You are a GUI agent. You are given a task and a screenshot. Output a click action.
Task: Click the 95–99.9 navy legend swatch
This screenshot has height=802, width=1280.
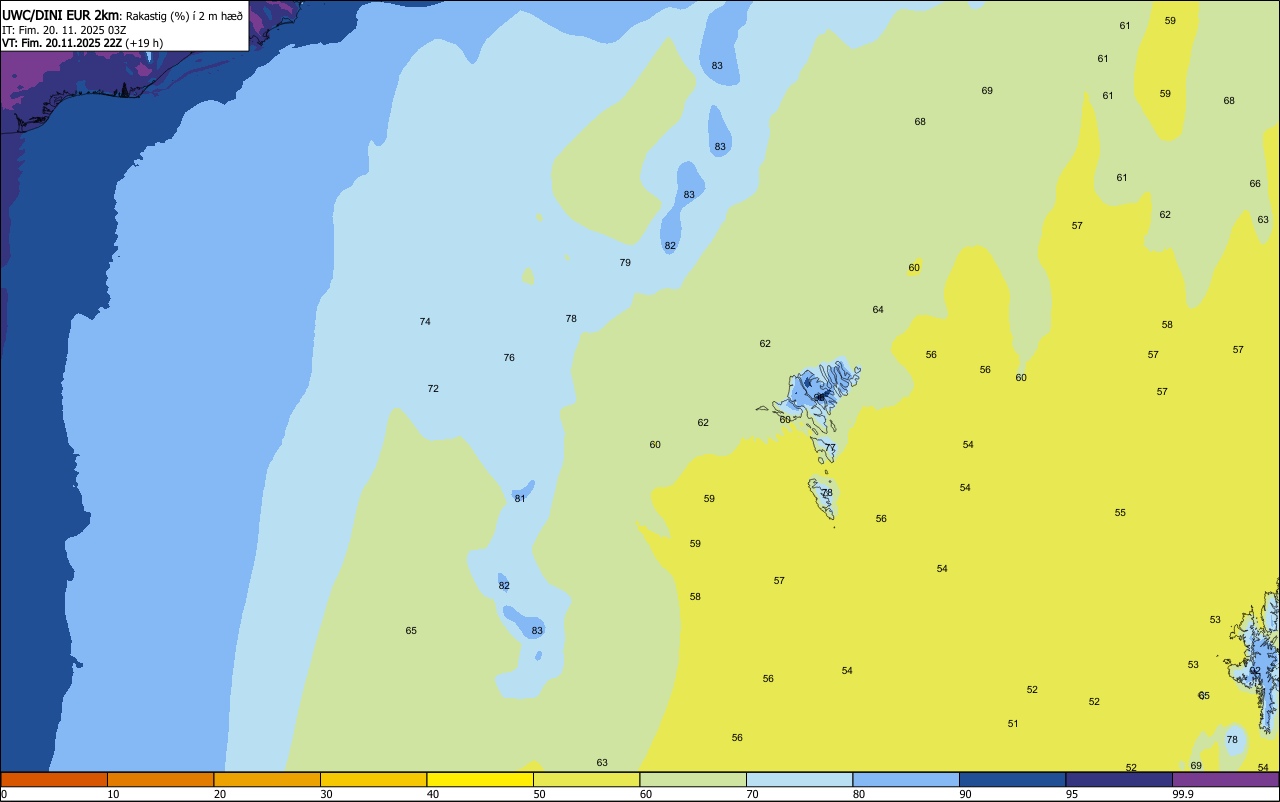(1119, 779)
